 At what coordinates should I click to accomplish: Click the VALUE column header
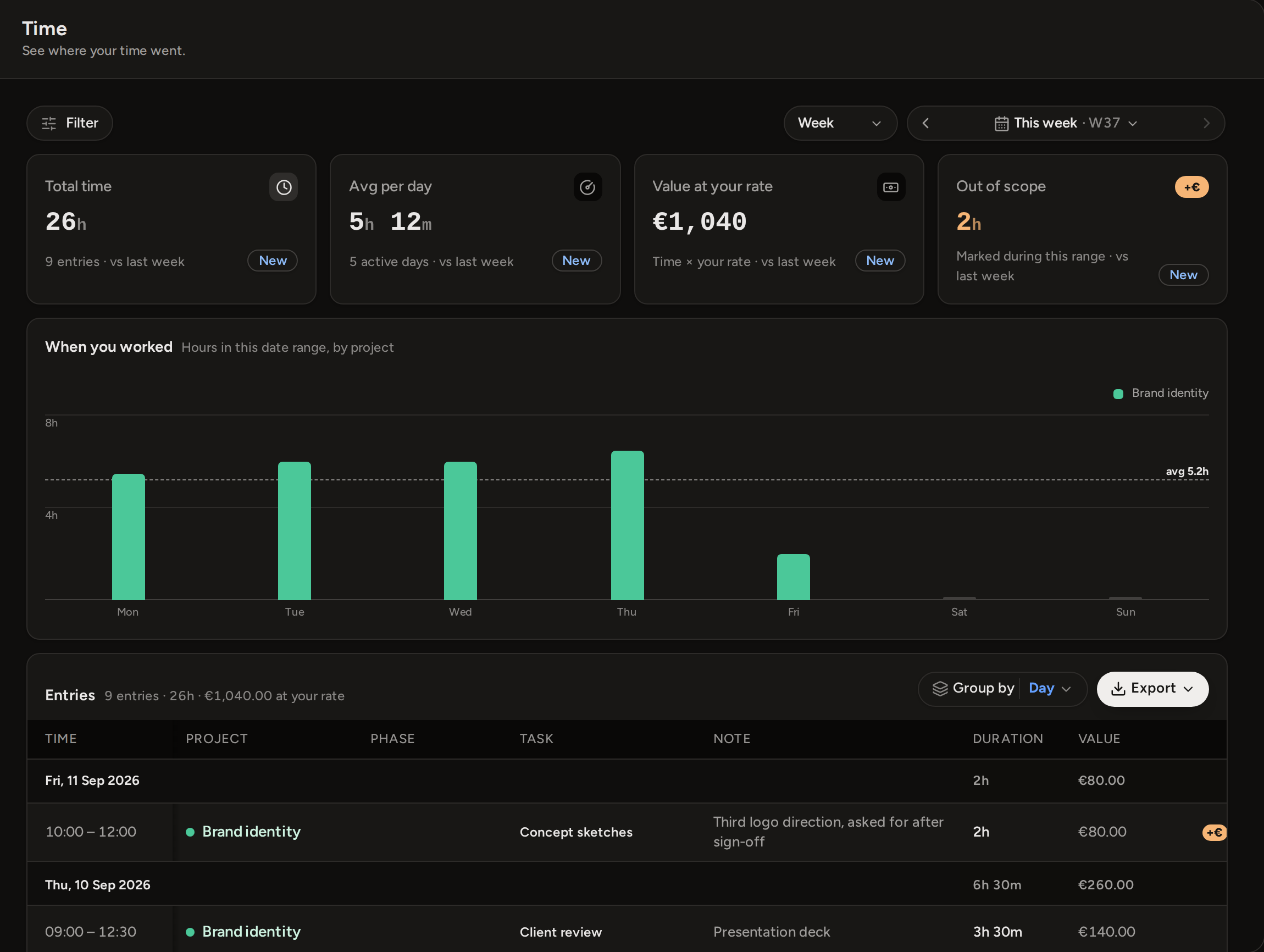tap(1099, 738)
